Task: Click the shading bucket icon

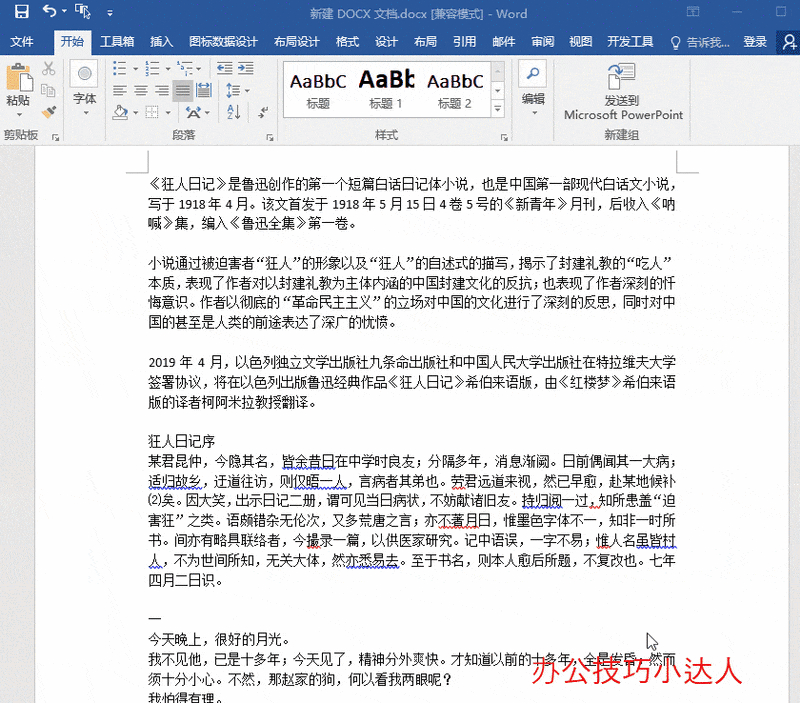Action: [122, 113]
